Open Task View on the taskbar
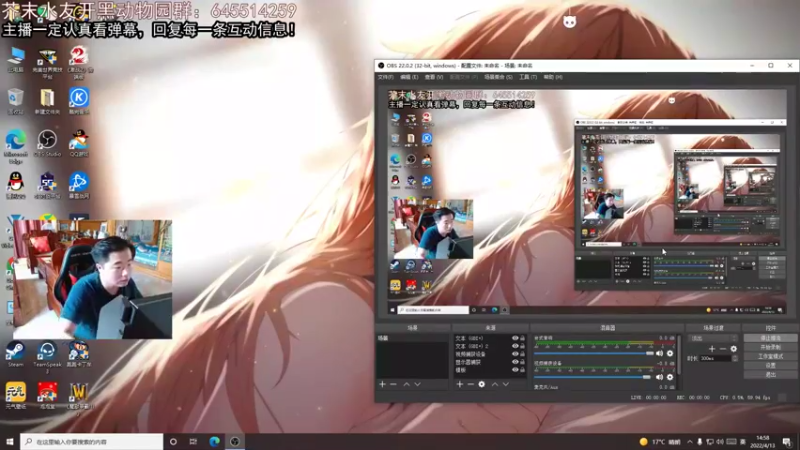The image size is (800, 450). 193,441
